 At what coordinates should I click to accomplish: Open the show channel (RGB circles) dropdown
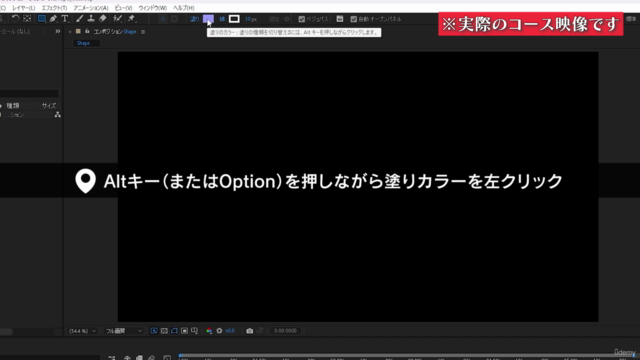tap(209, 331)
